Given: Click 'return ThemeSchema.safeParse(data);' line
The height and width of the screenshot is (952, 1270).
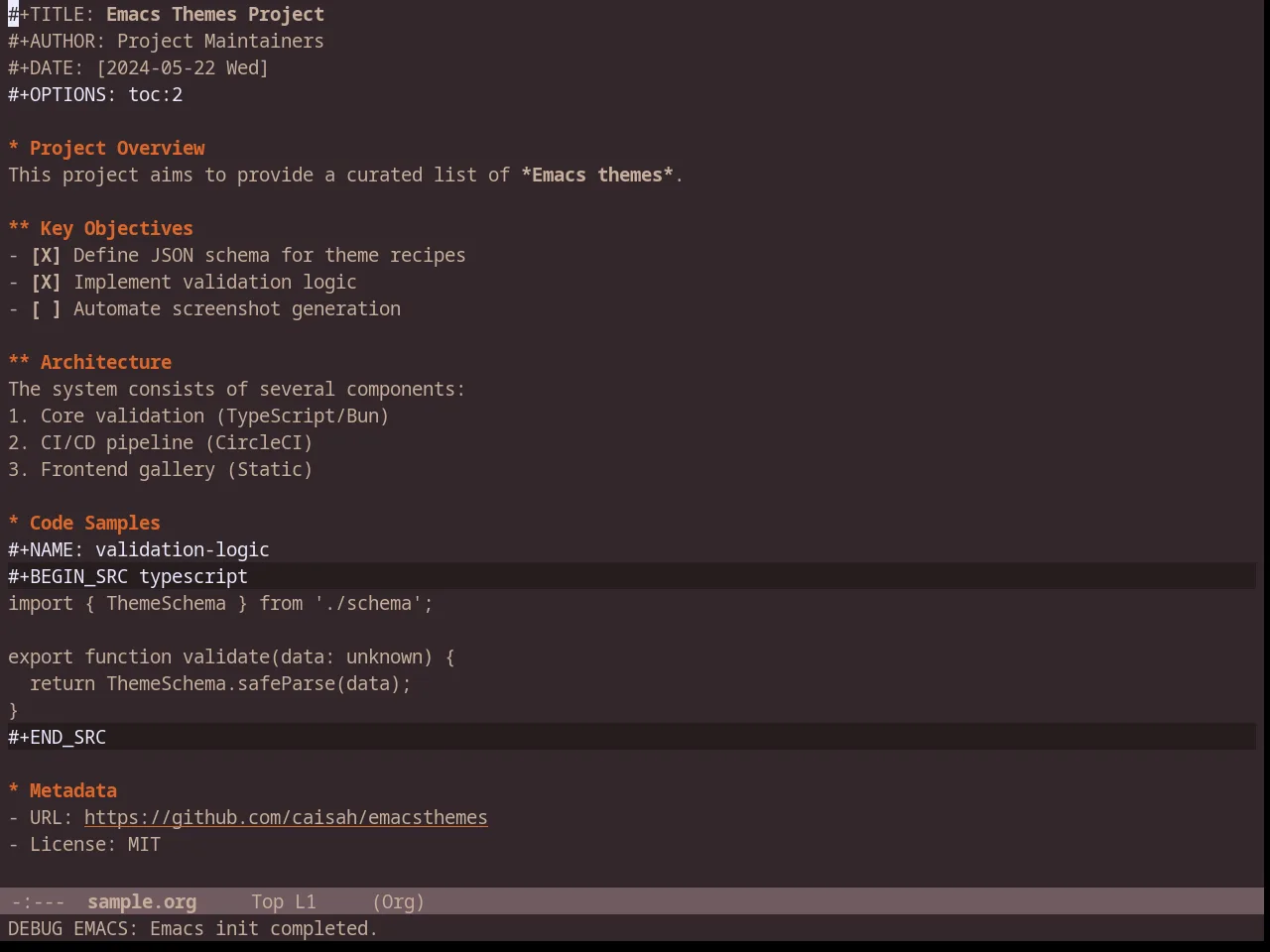Looking at the screenshot, I should (x=220, y=683).
